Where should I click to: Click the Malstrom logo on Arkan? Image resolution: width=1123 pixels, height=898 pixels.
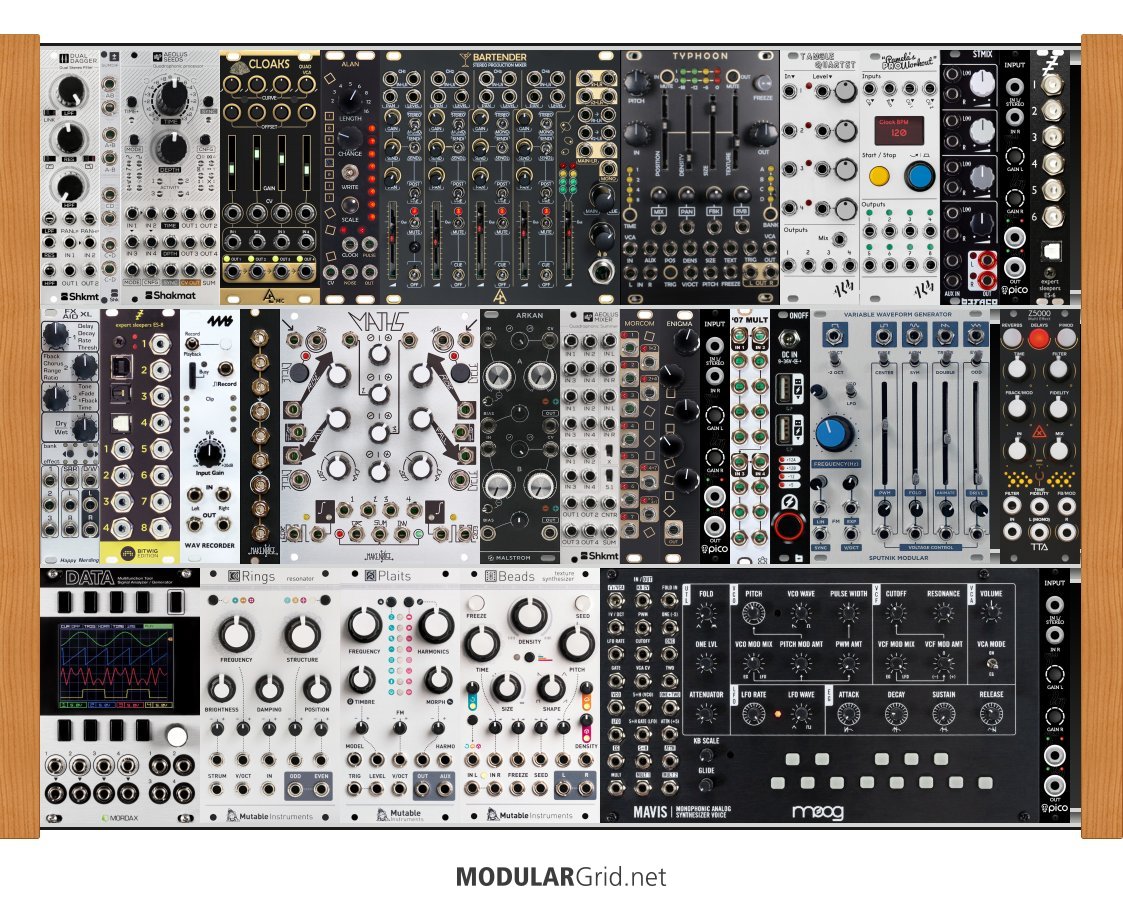(509, 557)
